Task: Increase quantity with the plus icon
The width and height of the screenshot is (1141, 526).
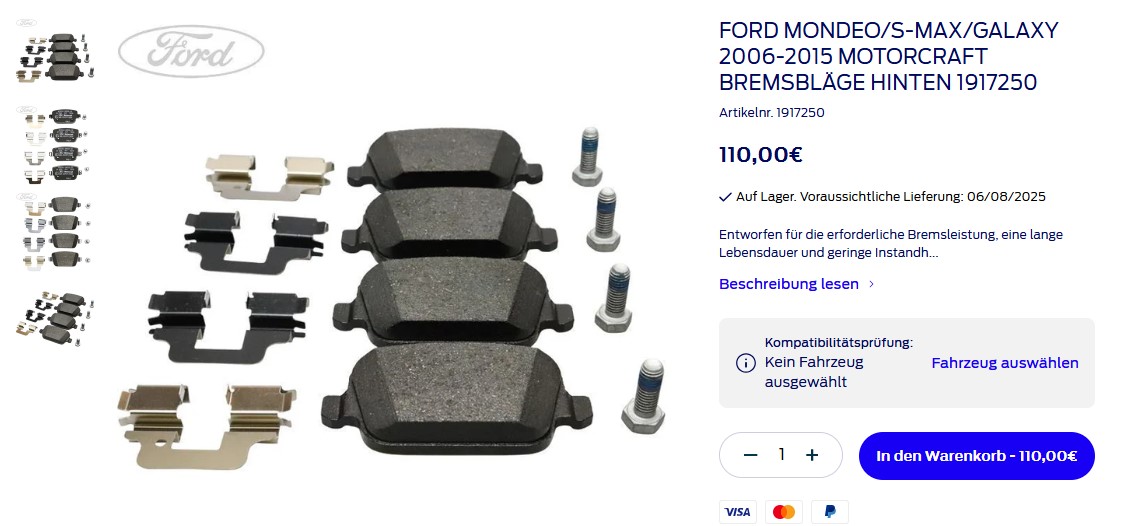Action: tap(812, 455)
